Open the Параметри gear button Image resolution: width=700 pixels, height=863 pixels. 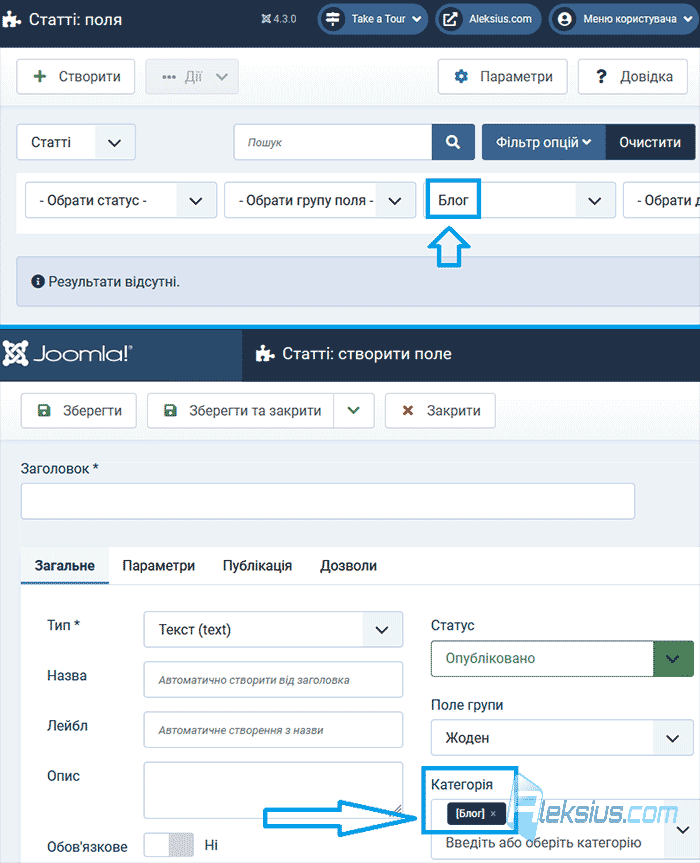502,77
